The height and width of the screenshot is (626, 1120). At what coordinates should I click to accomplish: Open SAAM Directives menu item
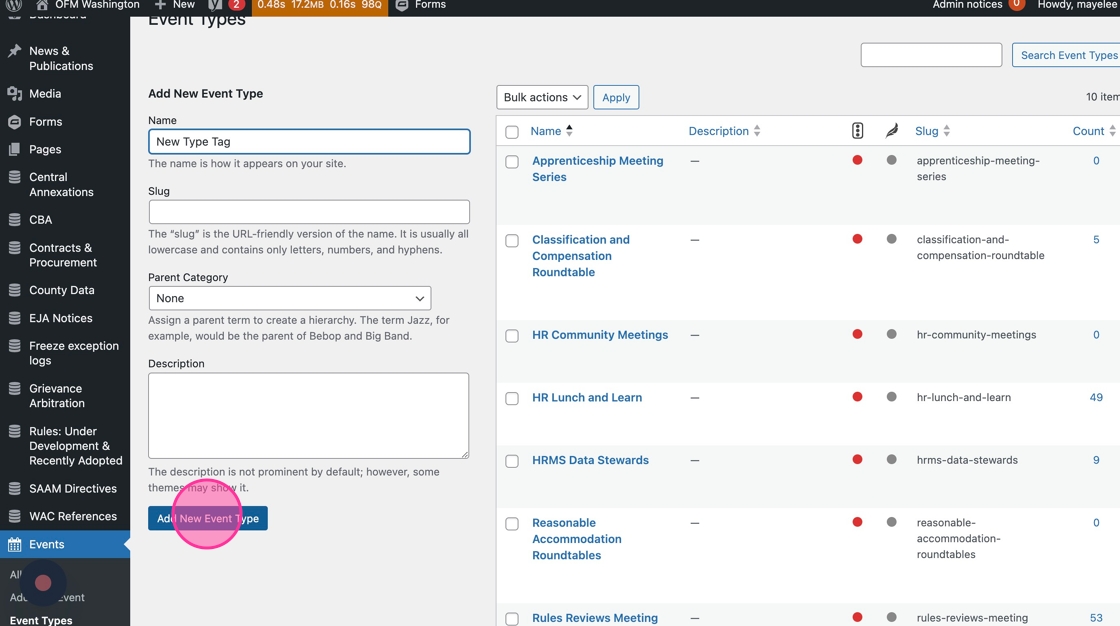(x=72, y=488)
